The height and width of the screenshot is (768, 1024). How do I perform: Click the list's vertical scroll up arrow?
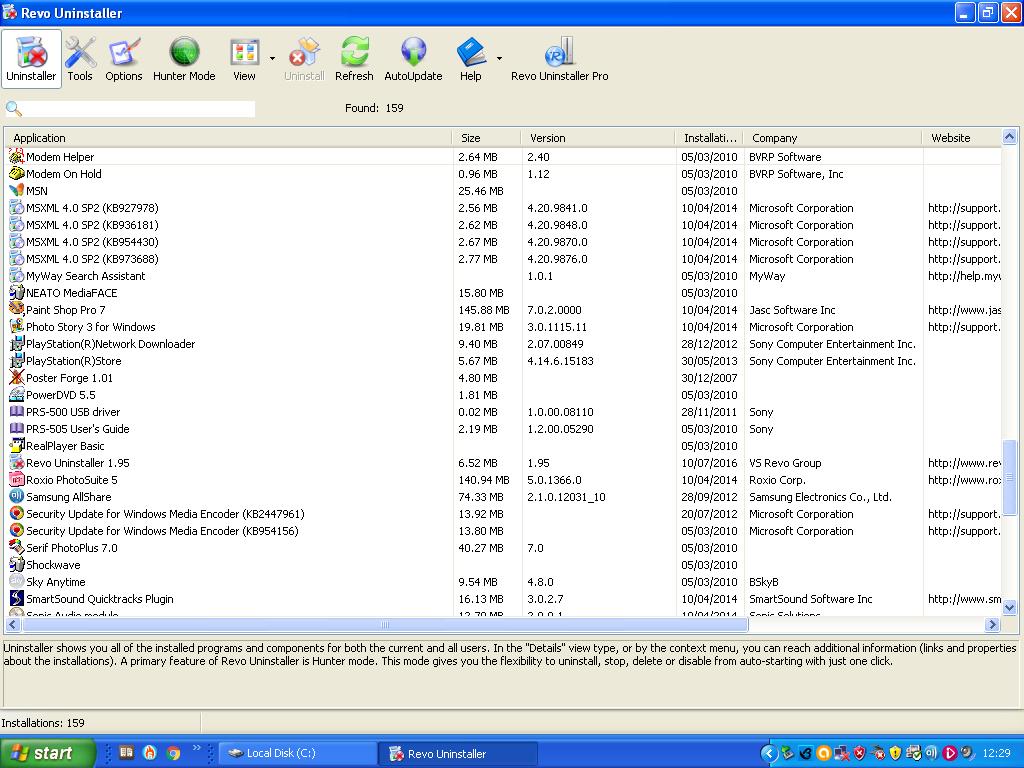1009,136
